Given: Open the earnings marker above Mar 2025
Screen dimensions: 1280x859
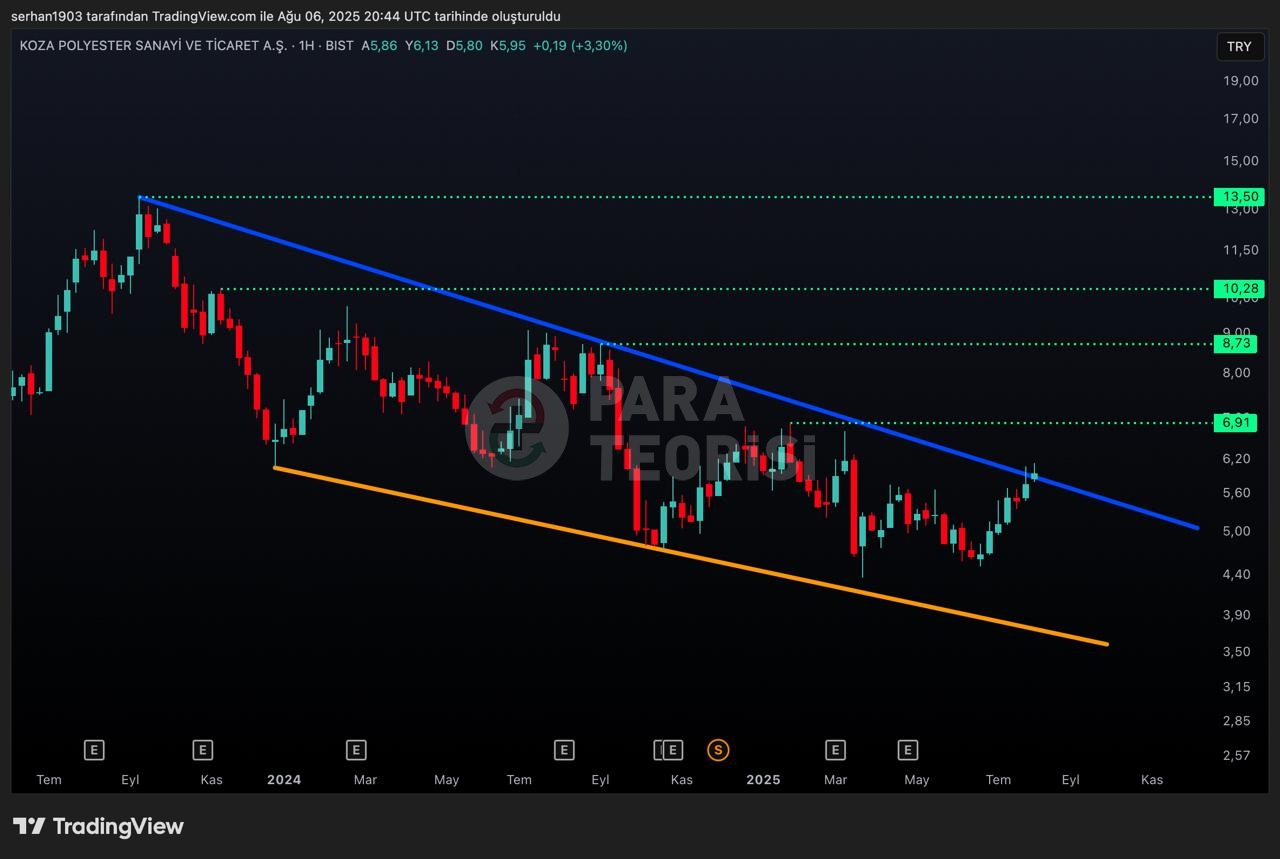Looking at the screenshot, I should click(835, 749).
